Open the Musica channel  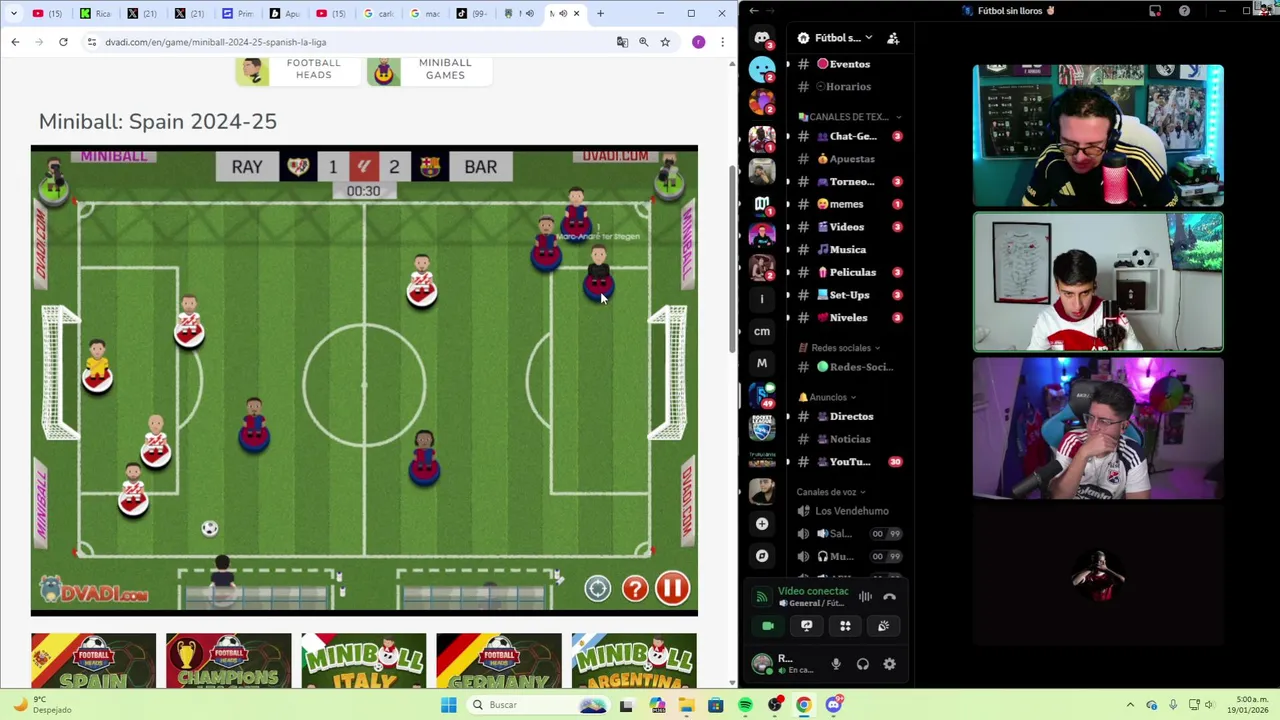tap(848, 249)
